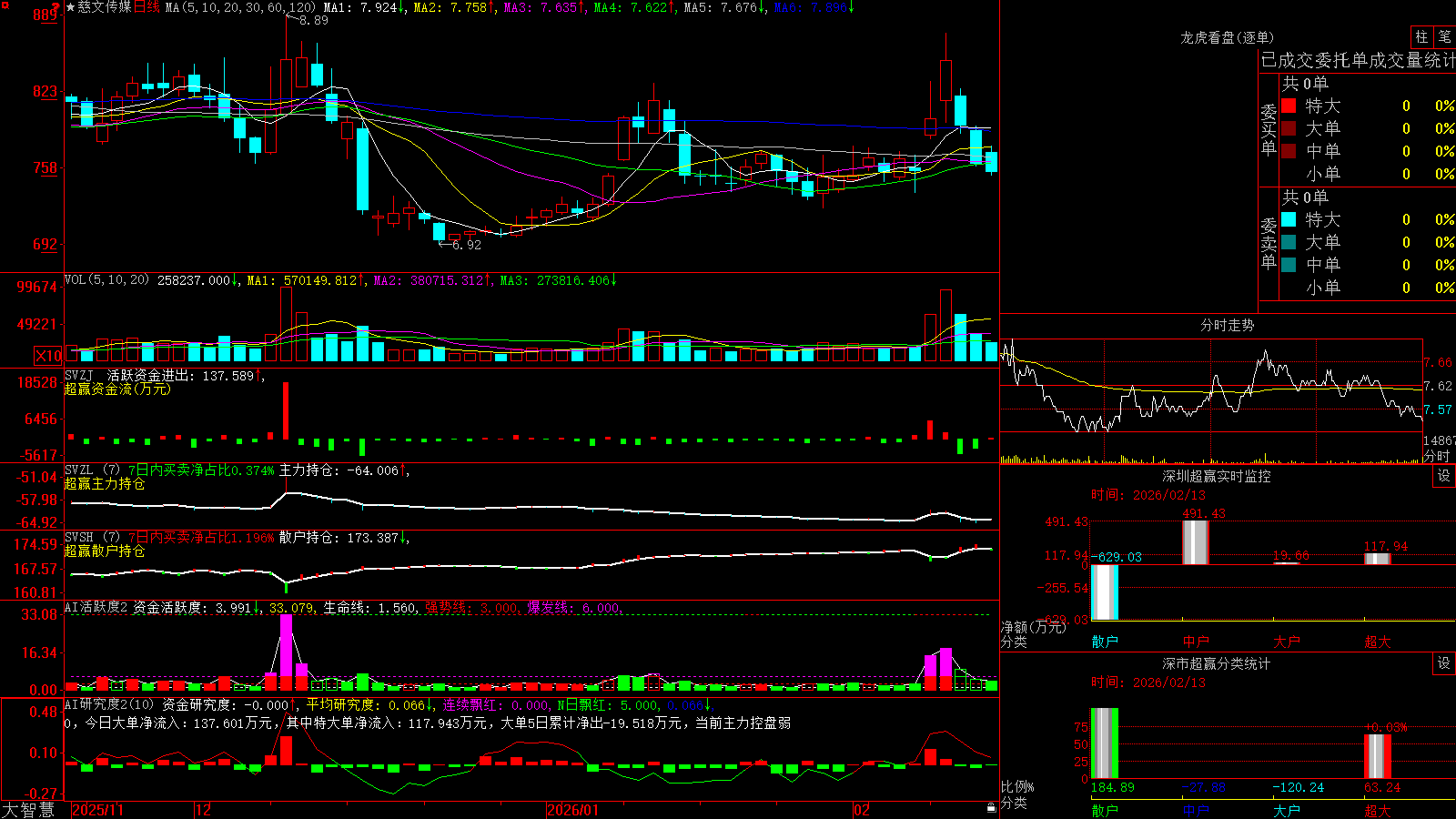
Task: Click the 当前主力控盘弱 status text
Action: click(x=743, y=723)
